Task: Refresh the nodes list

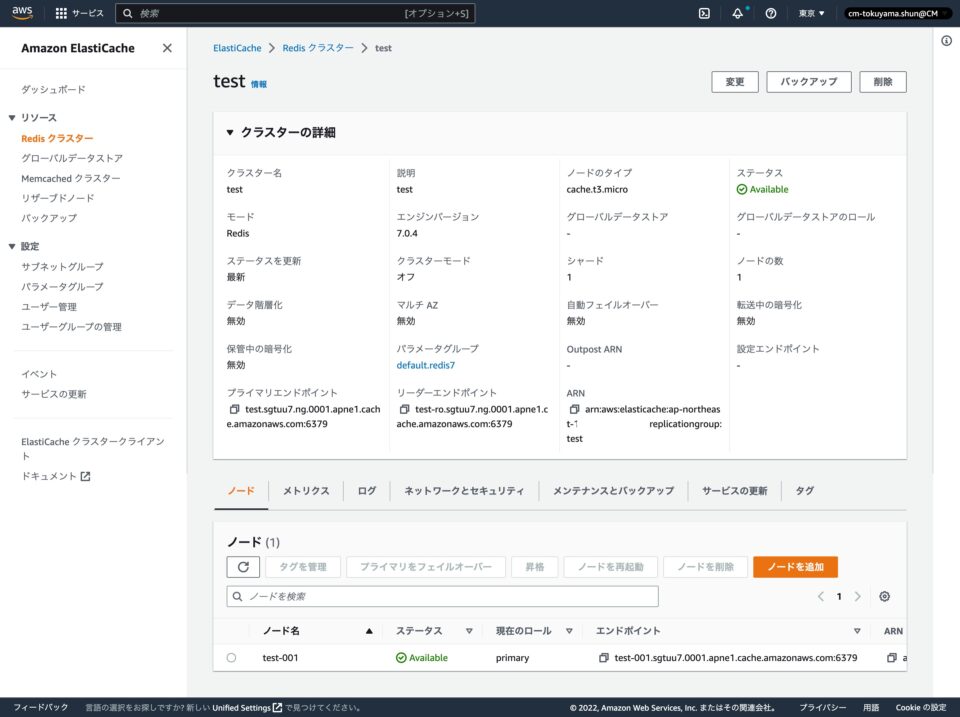Action: (243, 567)
